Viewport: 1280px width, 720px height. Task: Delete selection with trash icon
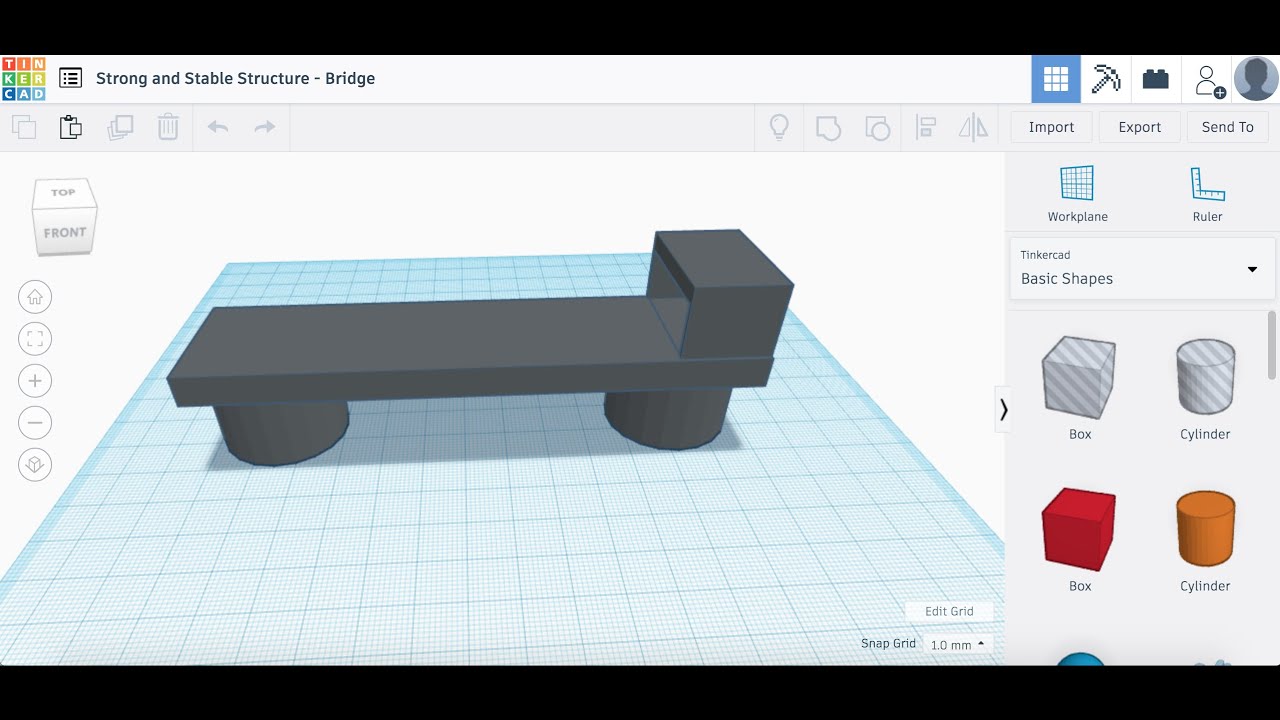(168, 127)
